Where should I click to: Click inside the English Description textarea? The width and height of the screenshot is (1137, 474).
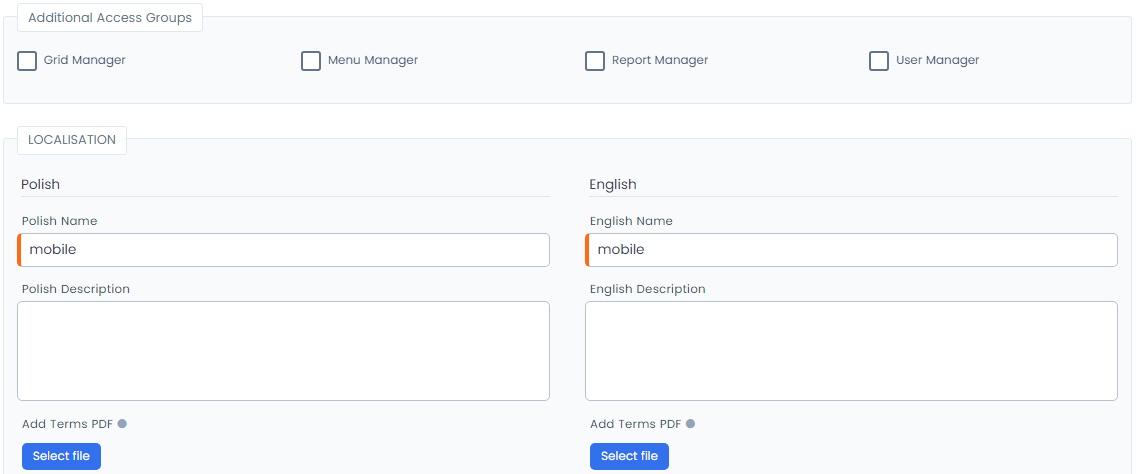[x=852, y=351]
